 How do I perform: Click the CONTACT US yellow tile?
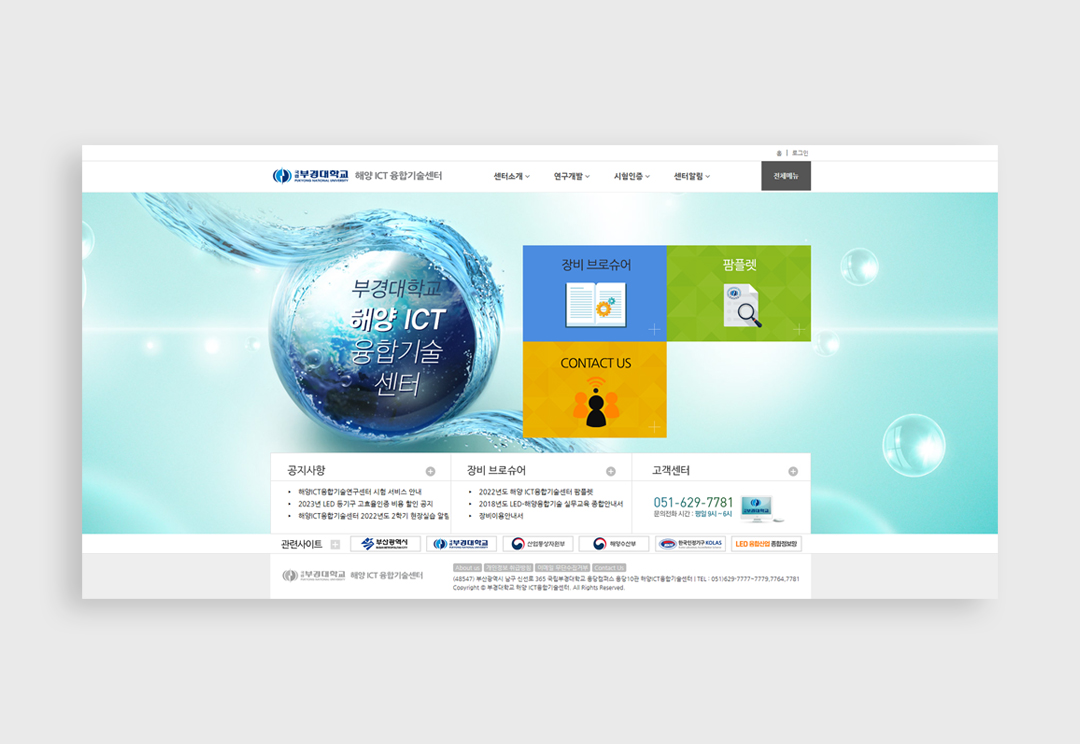click(595, 390)
